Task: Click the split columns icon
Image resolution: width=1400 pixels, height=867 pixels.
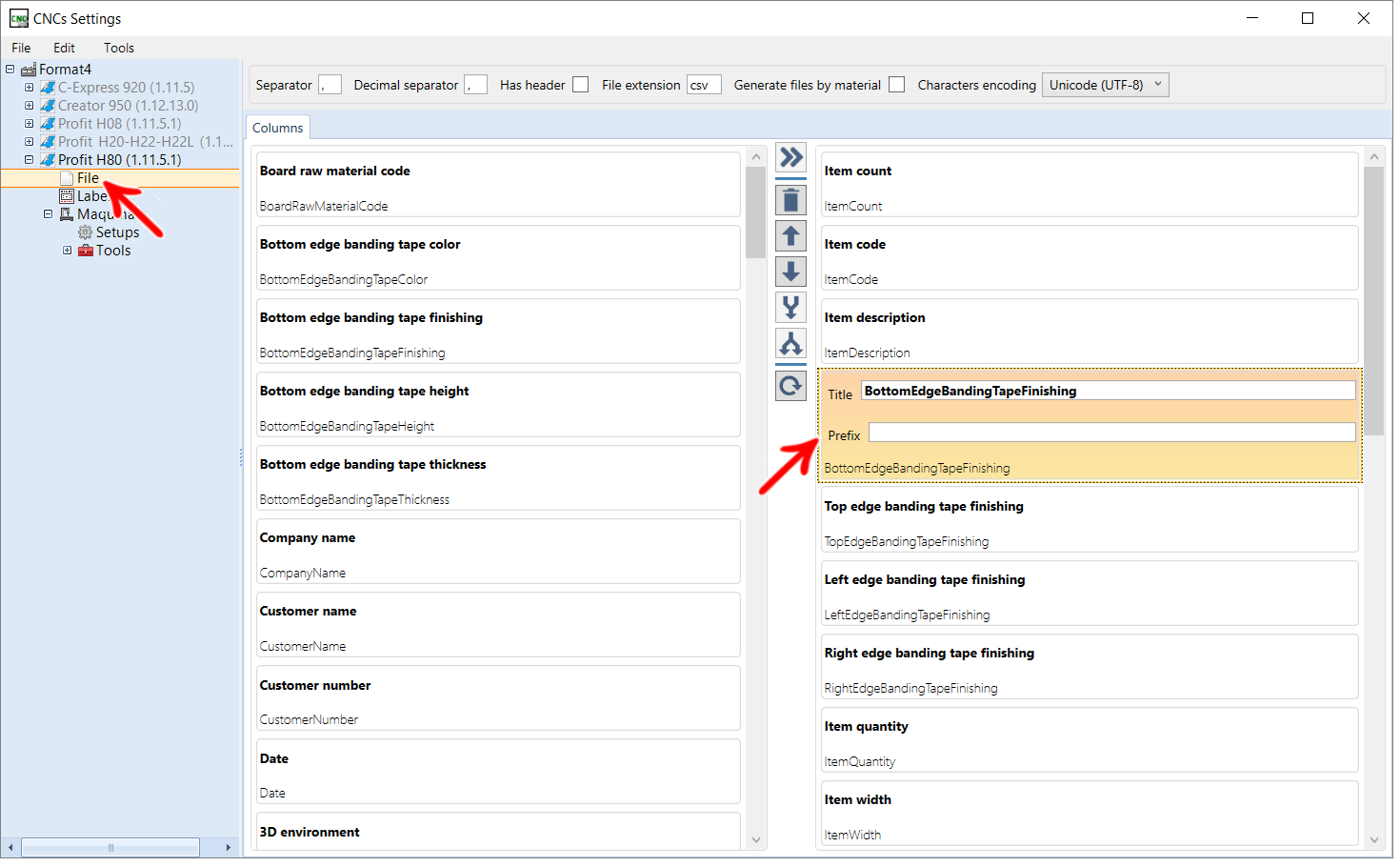Action: click(790, 343)
